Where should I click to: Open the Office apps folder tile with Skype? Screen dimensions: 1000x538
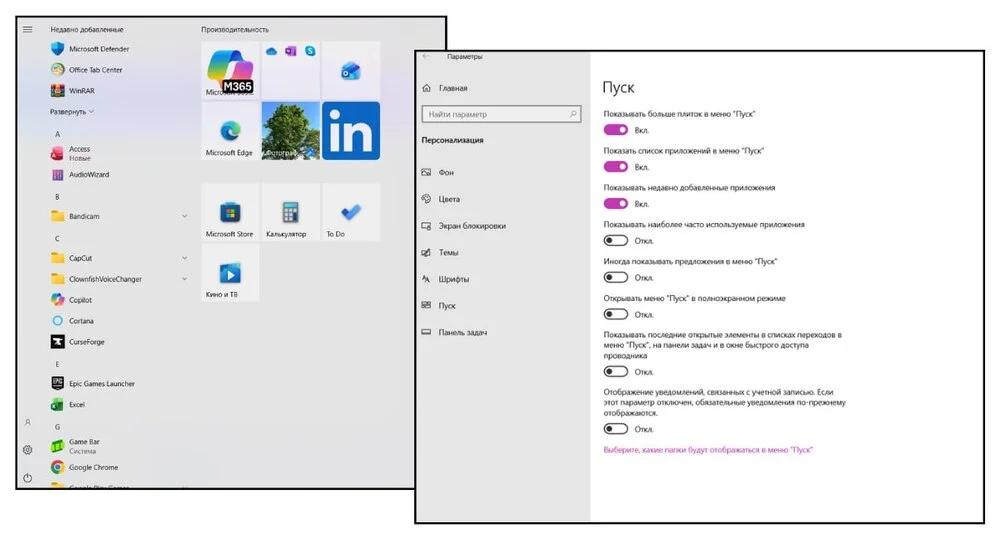point(290,70)
